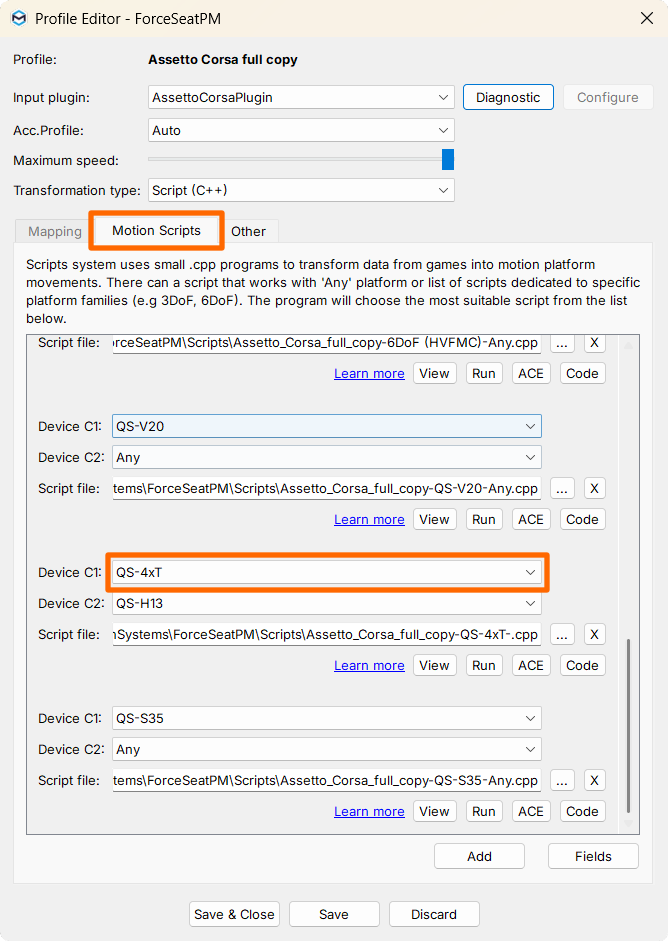Click the Save button
Image resolution: width=668 pixels, height=941 pixels.
pyautogui.click(x=334, y=915)
